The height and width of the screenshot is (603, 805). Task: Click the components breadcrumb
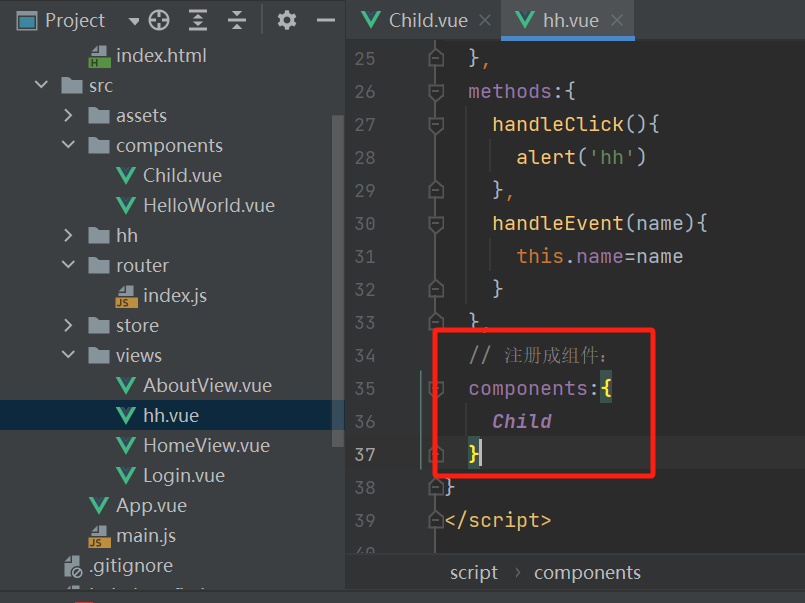point(587,572)
